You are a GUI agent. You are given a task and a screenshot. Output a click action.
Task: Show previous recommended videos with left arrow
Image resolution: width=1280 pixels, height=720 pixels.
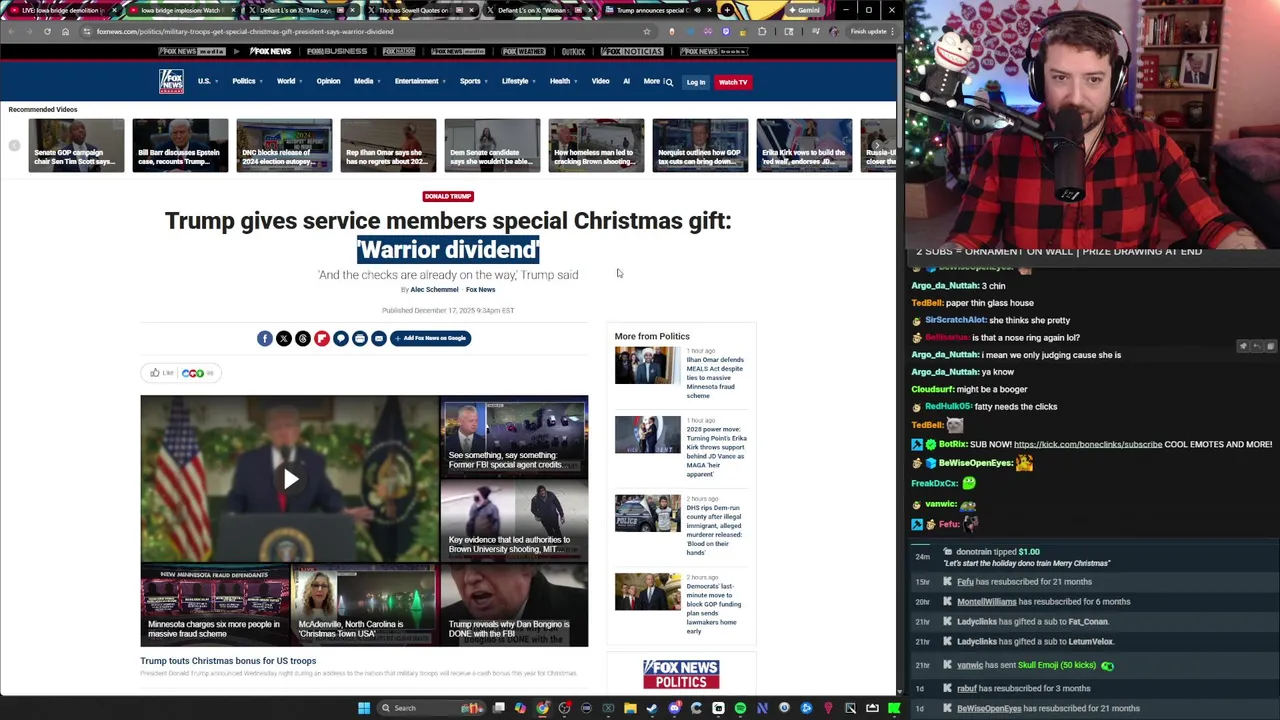(14, 146)
